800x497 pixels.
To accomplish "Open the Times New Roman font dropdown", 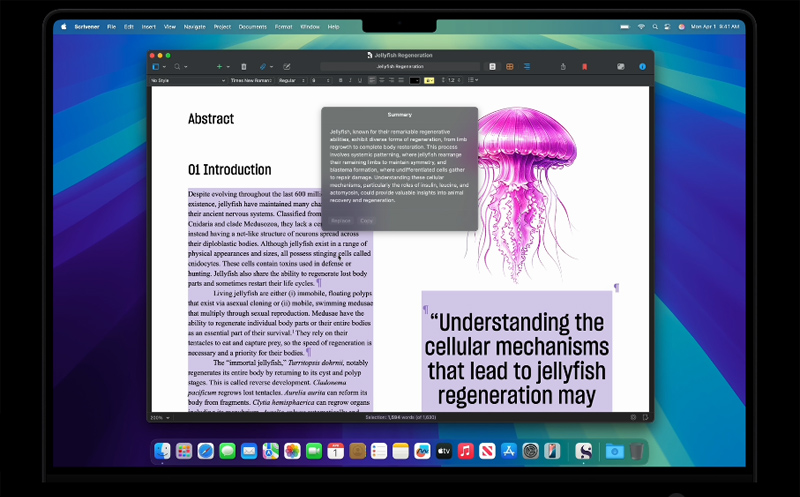I will coord(250,80).
